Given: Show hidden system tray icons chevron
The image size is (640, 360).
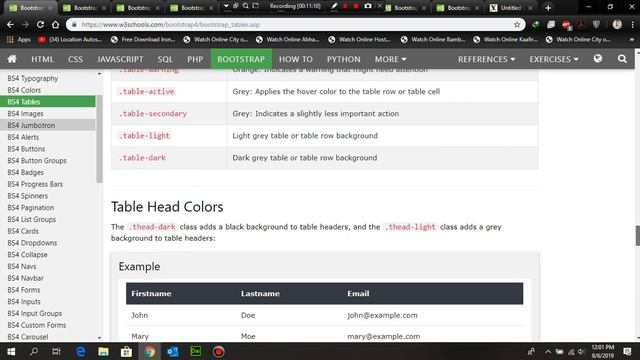Looking at the screenshot, I should pos(548,352).
